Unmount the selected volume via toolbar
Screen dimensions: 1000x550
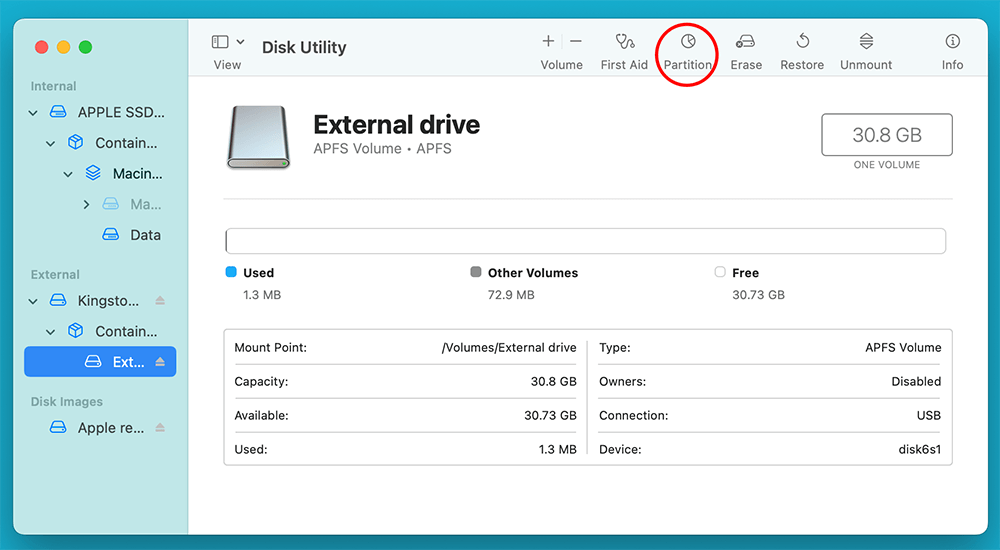(866, 43)
